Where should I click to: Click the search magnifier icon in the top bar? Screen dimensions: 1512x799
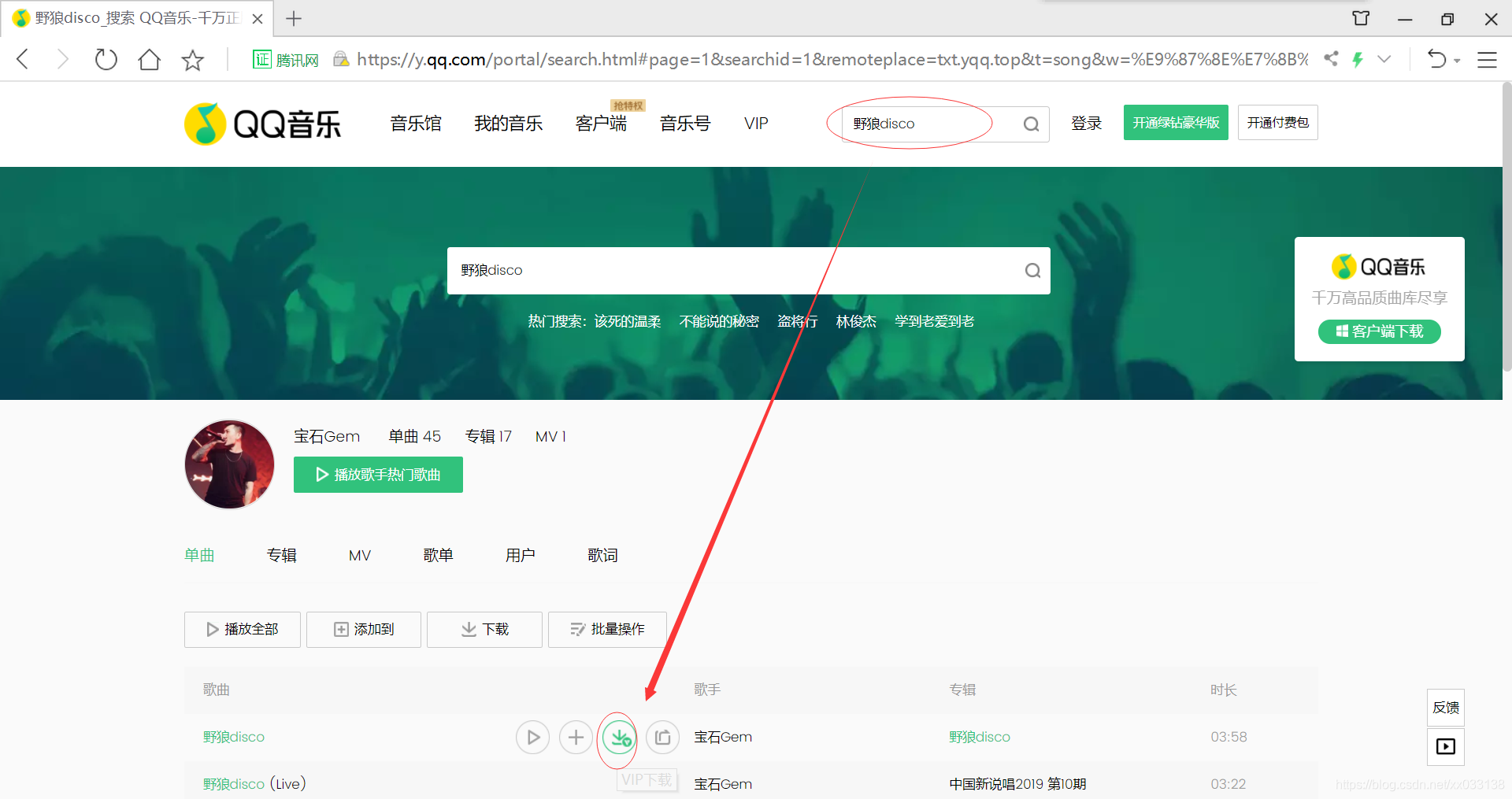[x=1031, y=124]
